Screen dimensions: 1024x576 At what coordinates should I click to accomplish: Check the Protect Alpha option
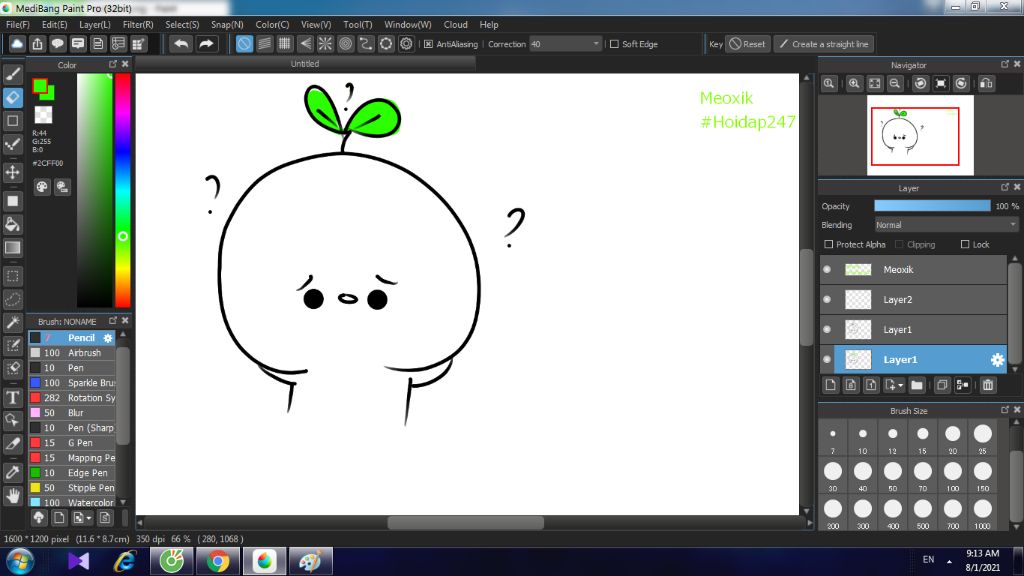[x=829, y=244]
